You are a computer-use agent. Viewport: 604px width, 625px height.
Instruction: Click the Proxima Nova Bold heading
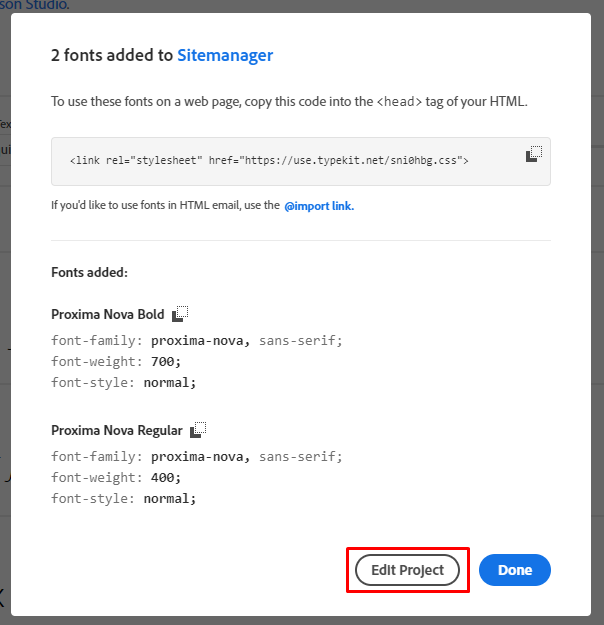108,314
